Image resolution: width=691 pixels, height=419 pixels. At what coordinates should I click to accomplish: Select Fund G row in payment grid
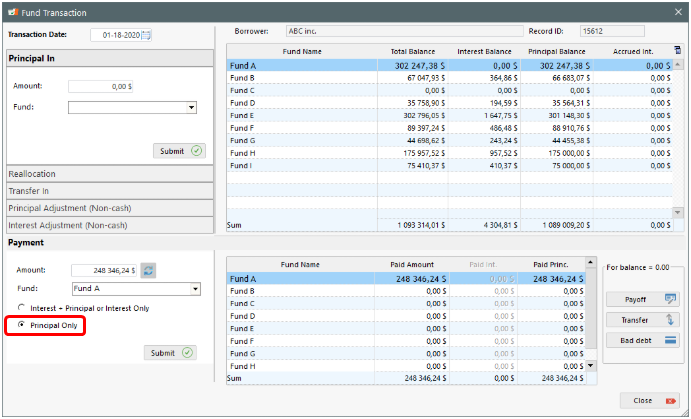tap(406, 354)
